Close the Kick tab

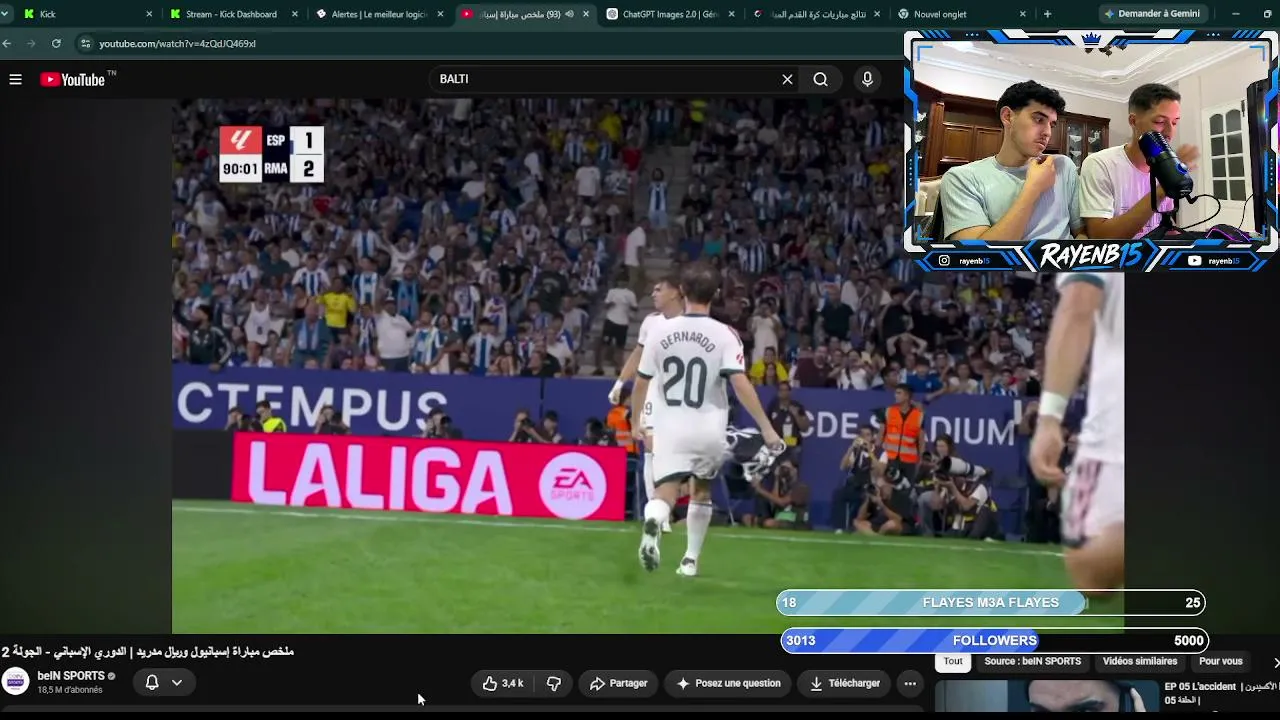pos(149,14)
